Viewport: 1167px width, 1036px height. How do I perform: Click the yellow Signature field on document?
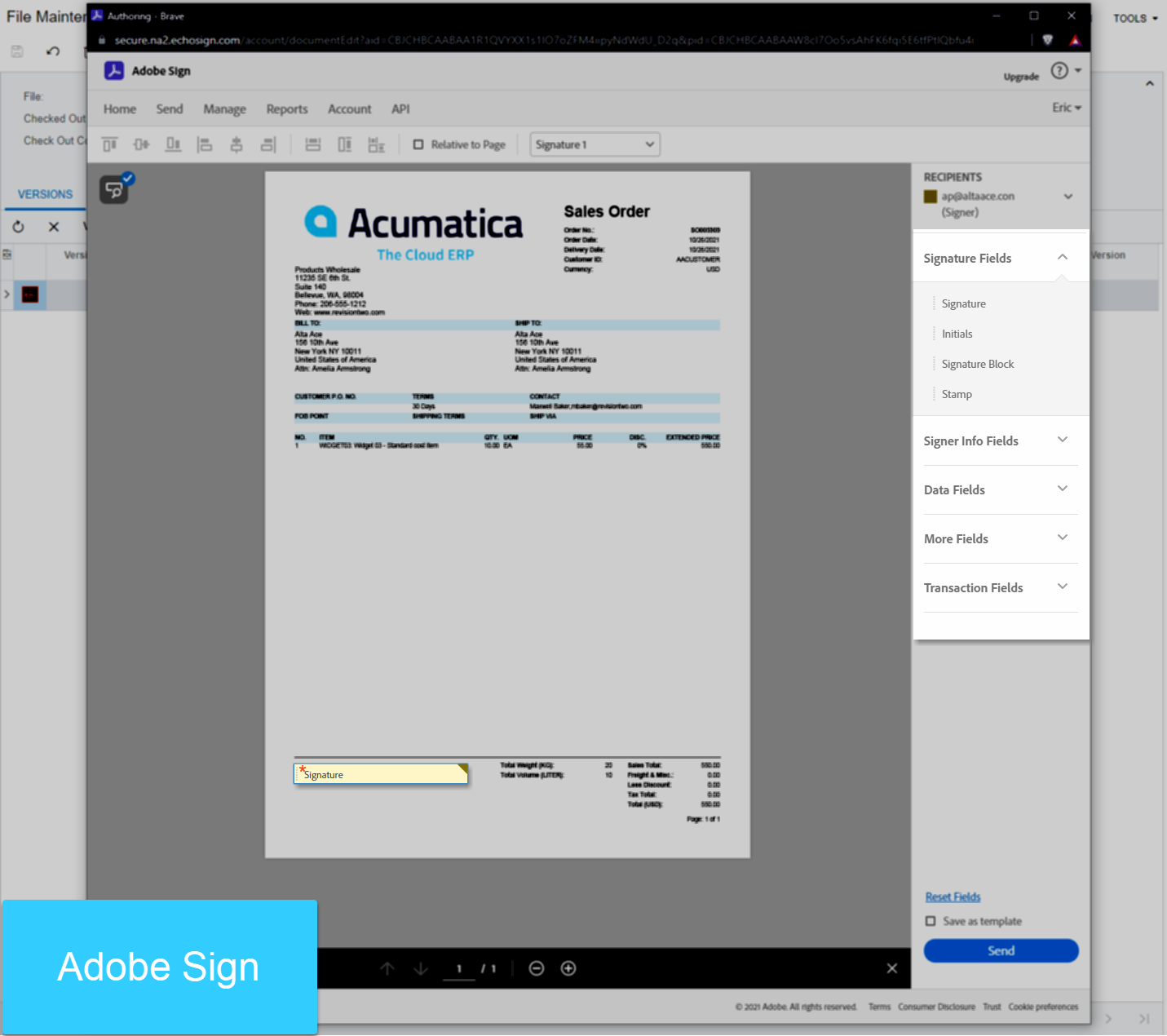pos(381,773)
